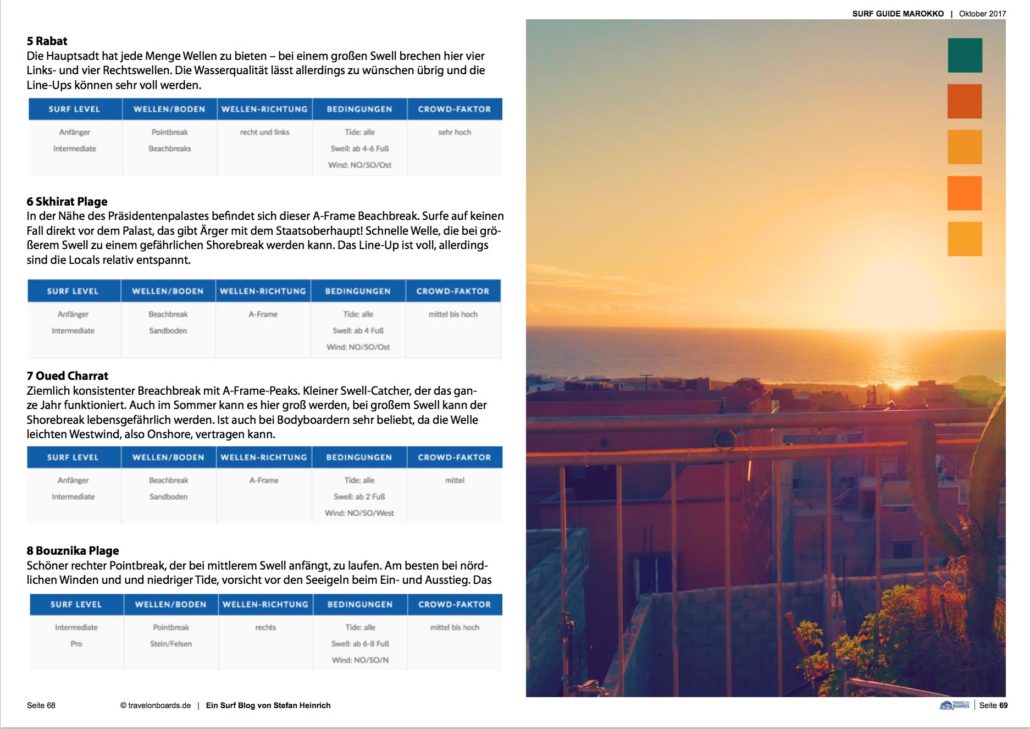The image size is (1030, 729).
Task: Click 'Sandboden' in the Oued Charrat table
Action: [x=168, y=497]
